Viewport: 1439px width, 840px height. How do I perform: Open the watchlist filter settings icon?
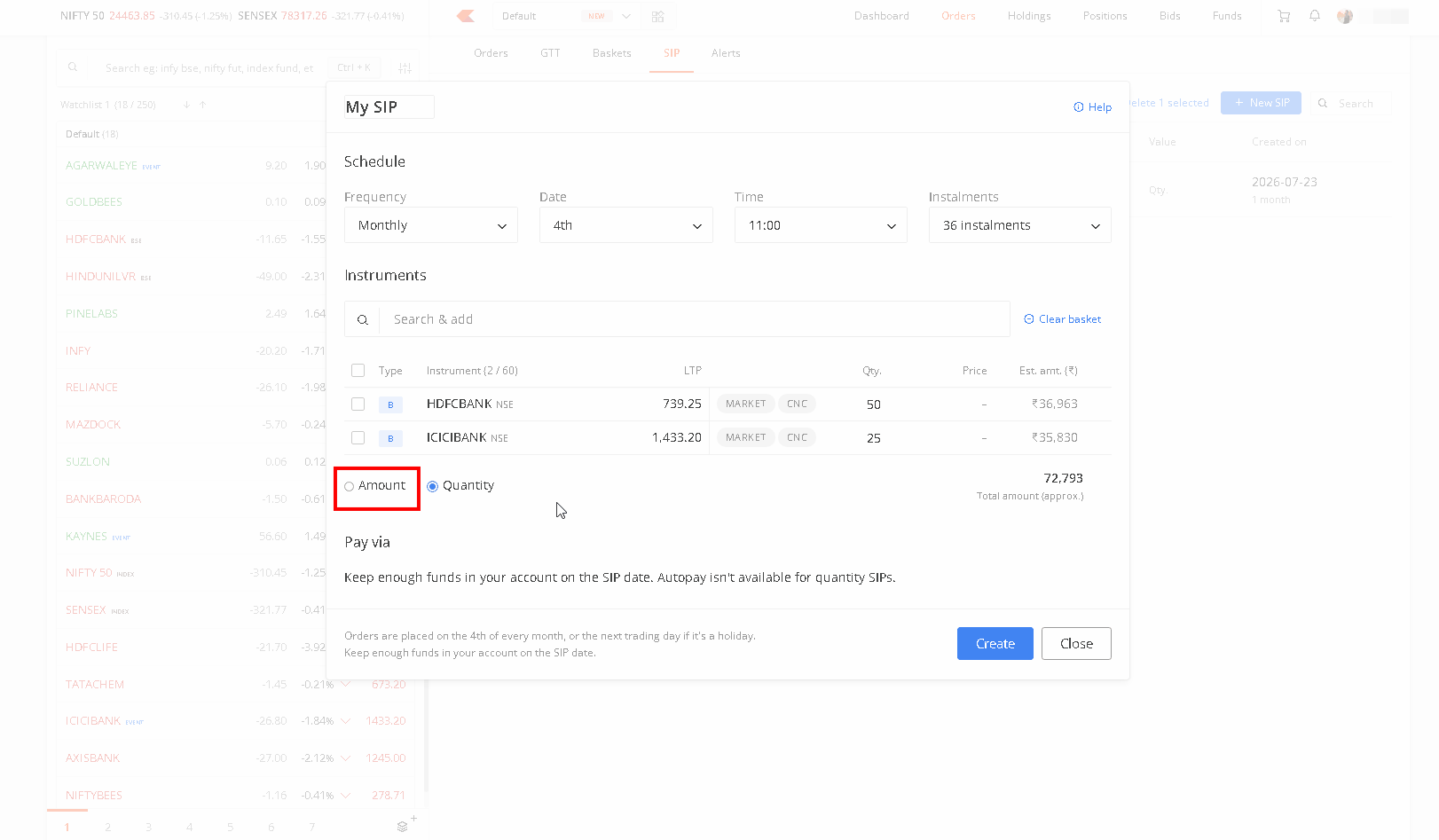click(405, 68)
